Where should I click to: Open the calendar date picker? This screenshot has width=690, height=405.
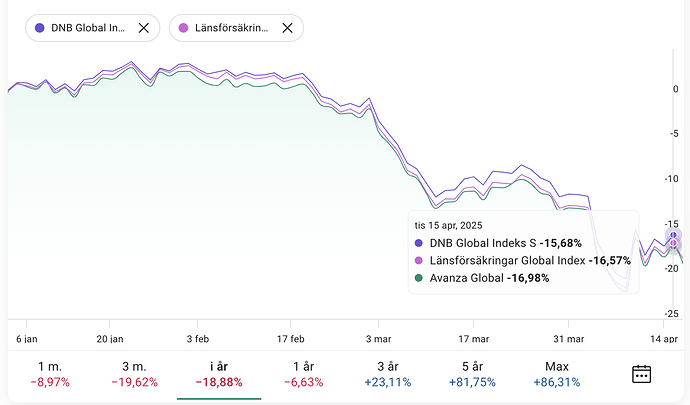(642, 374)
